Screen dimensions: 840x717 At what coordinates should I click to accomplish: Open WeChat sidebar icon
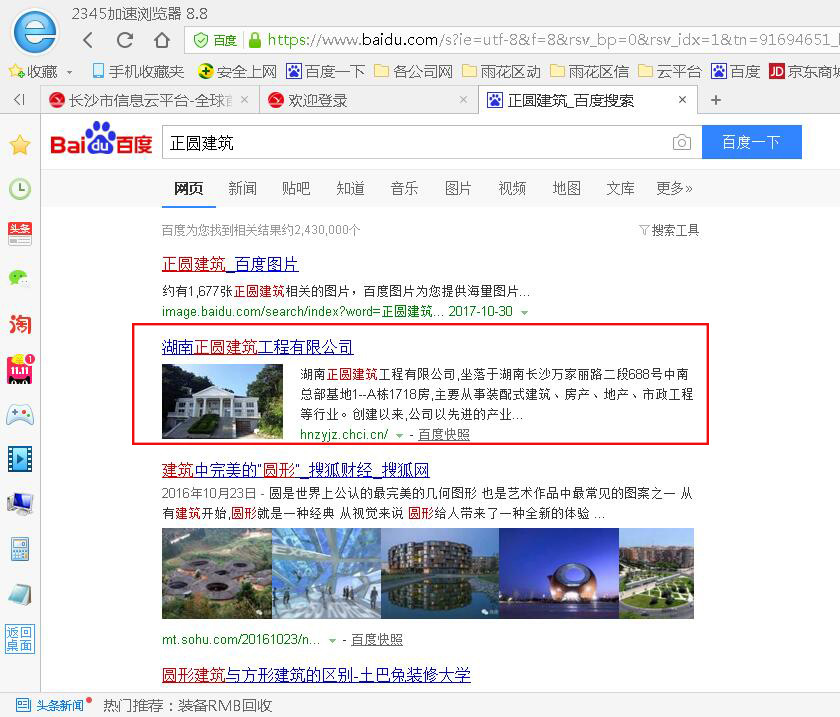pyautogui.click(x=20, y=278)
